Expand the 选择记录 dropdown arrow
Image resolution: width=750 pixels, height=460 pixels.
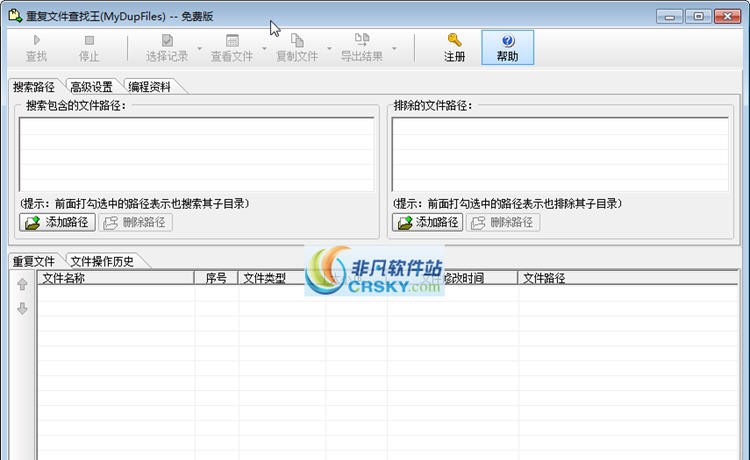pos(199,48)
